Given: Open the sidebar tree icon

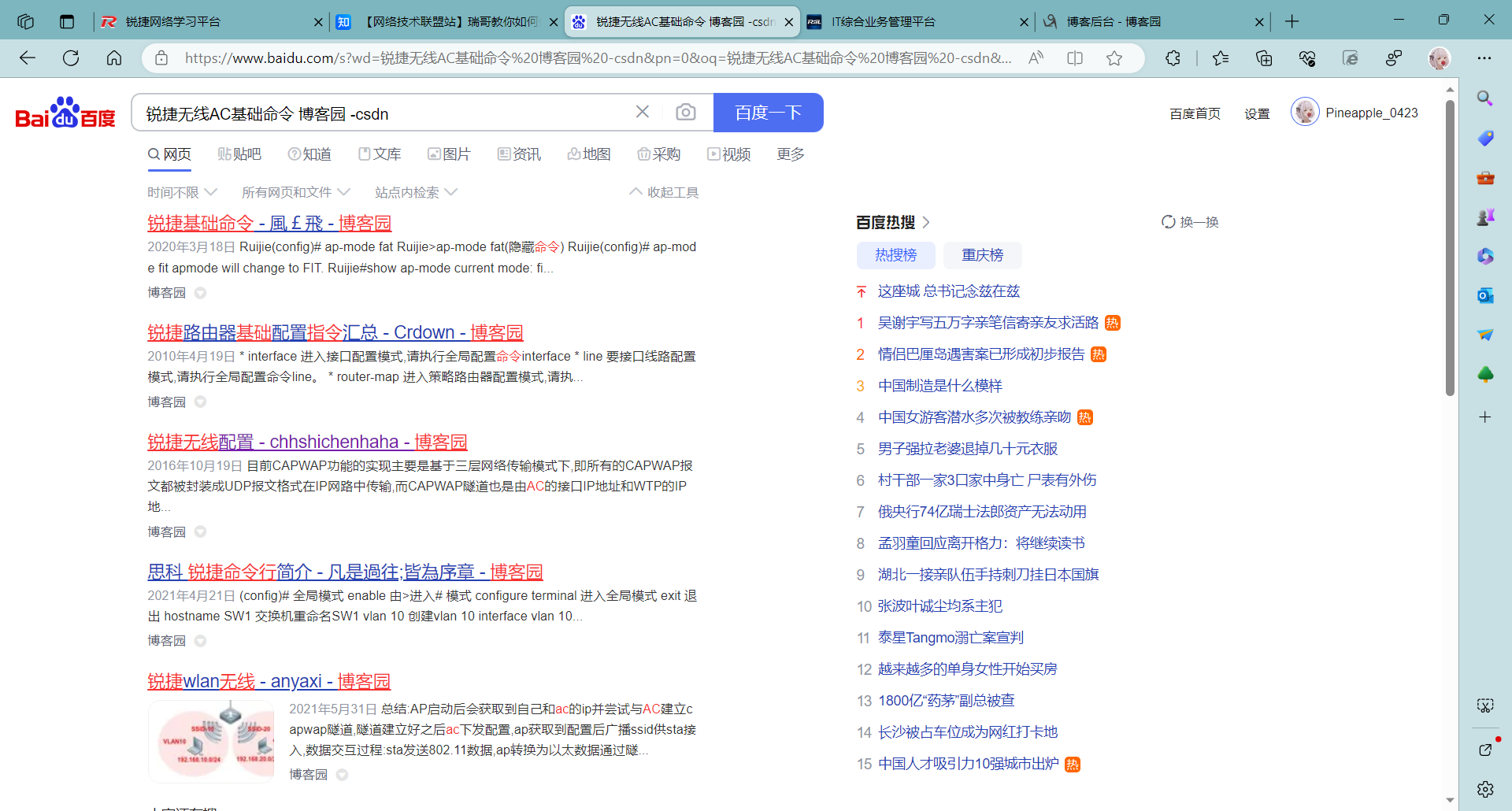Looking at the screenshot, I should [x=1485, y=374].
